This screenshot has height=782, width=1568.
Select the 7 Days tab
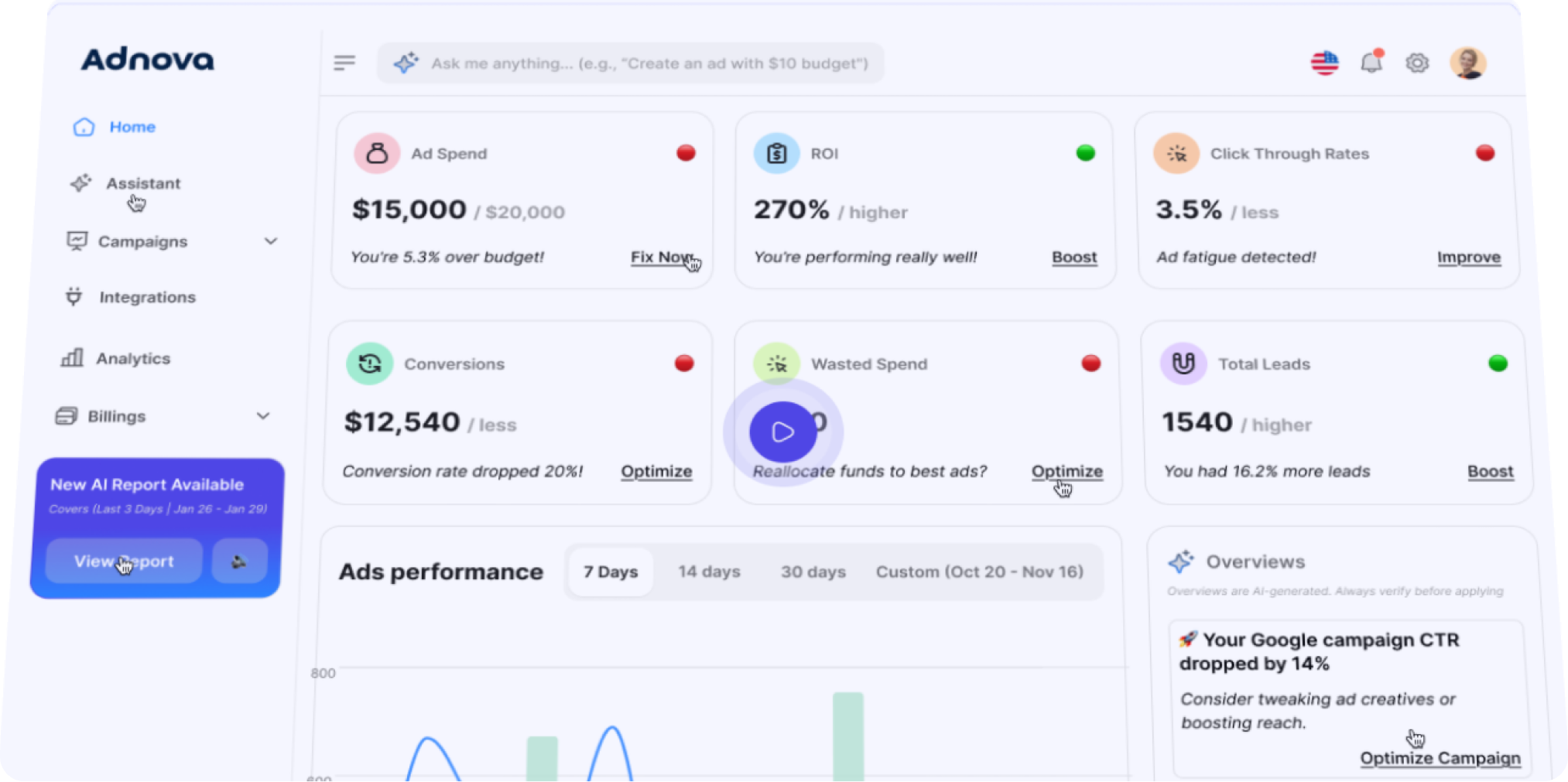(611, 572)
